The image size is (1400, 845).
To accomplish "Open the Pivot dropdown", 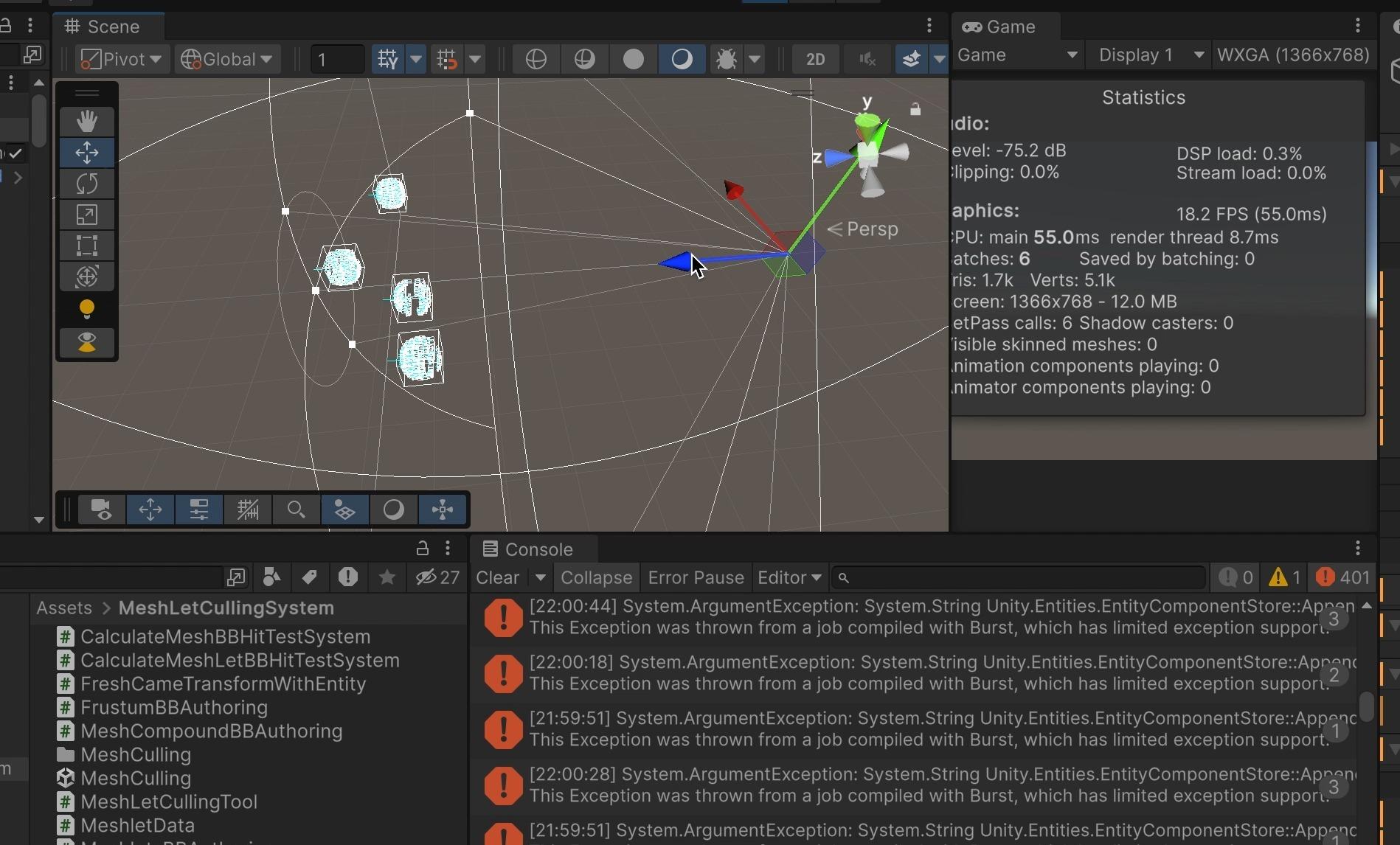I will click(120, 59).
